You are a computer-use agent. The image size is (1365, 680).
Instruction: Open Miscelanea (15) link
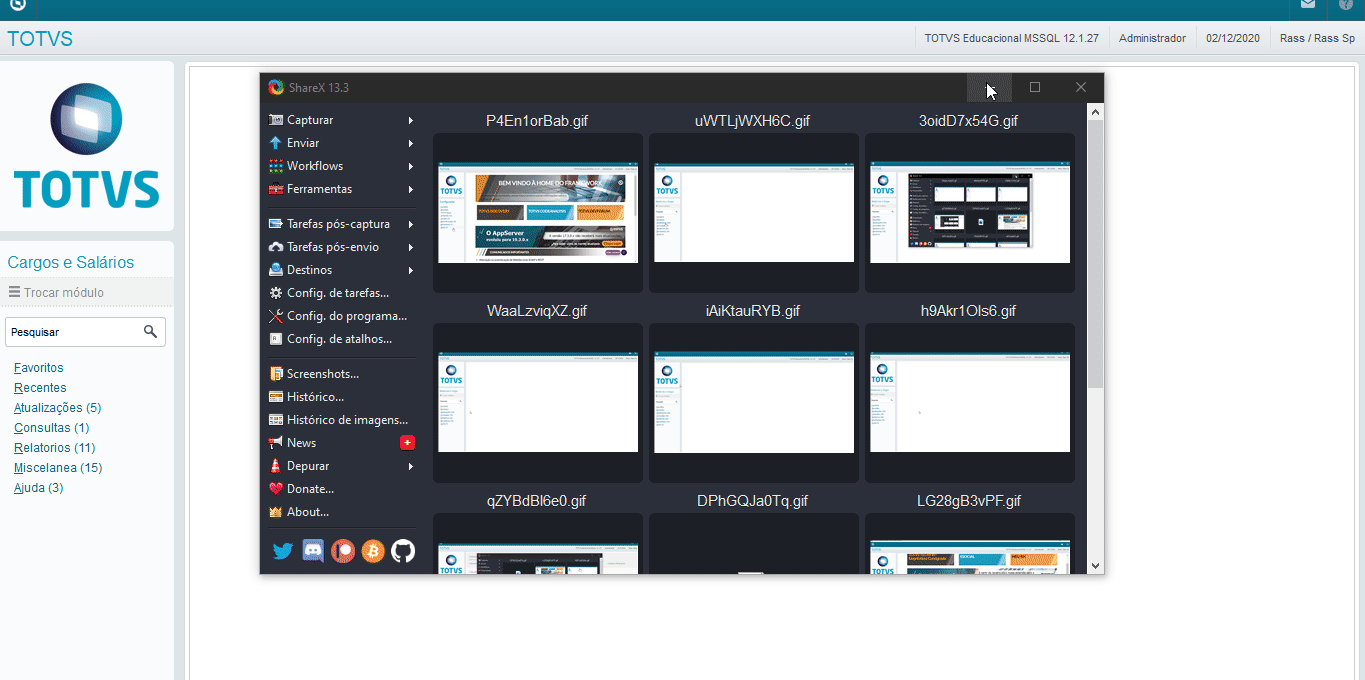click(58, 468)
